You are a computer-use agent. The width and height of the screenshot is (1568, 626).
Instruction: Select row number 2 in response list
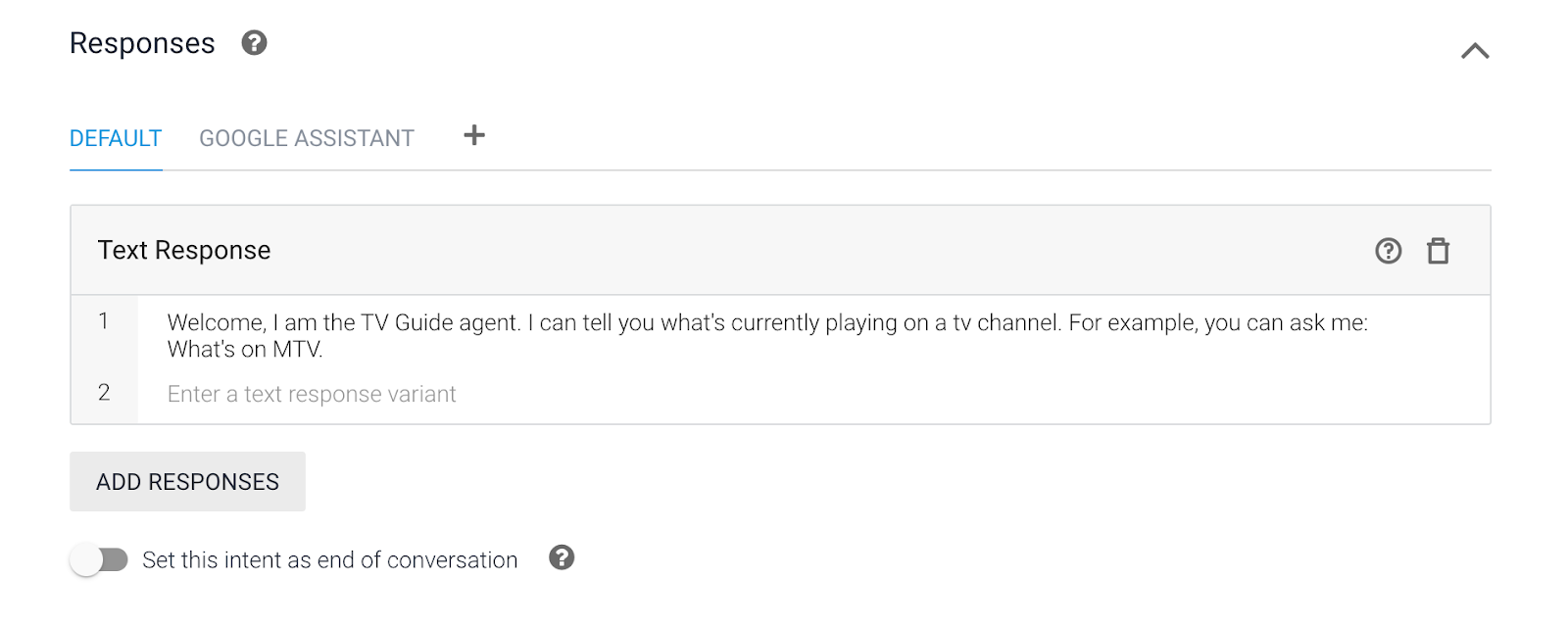[x=104, y=393]
